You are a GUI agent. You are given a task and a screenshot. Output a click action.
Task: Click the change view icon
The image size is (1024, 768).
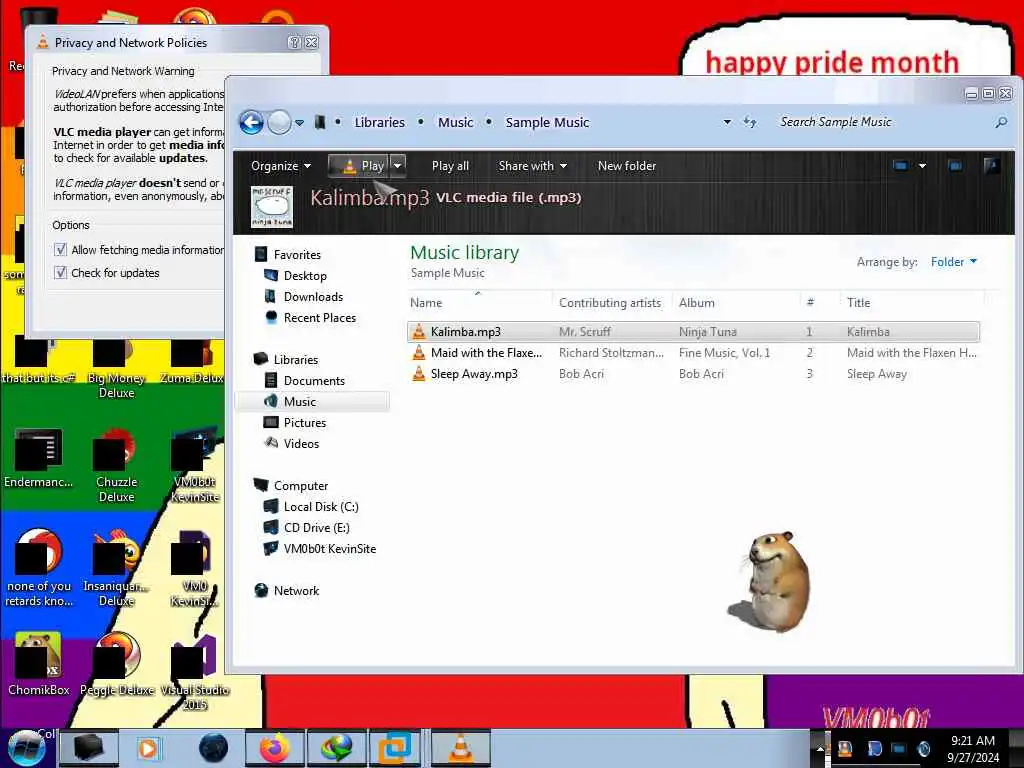click(x=900, y=166)
